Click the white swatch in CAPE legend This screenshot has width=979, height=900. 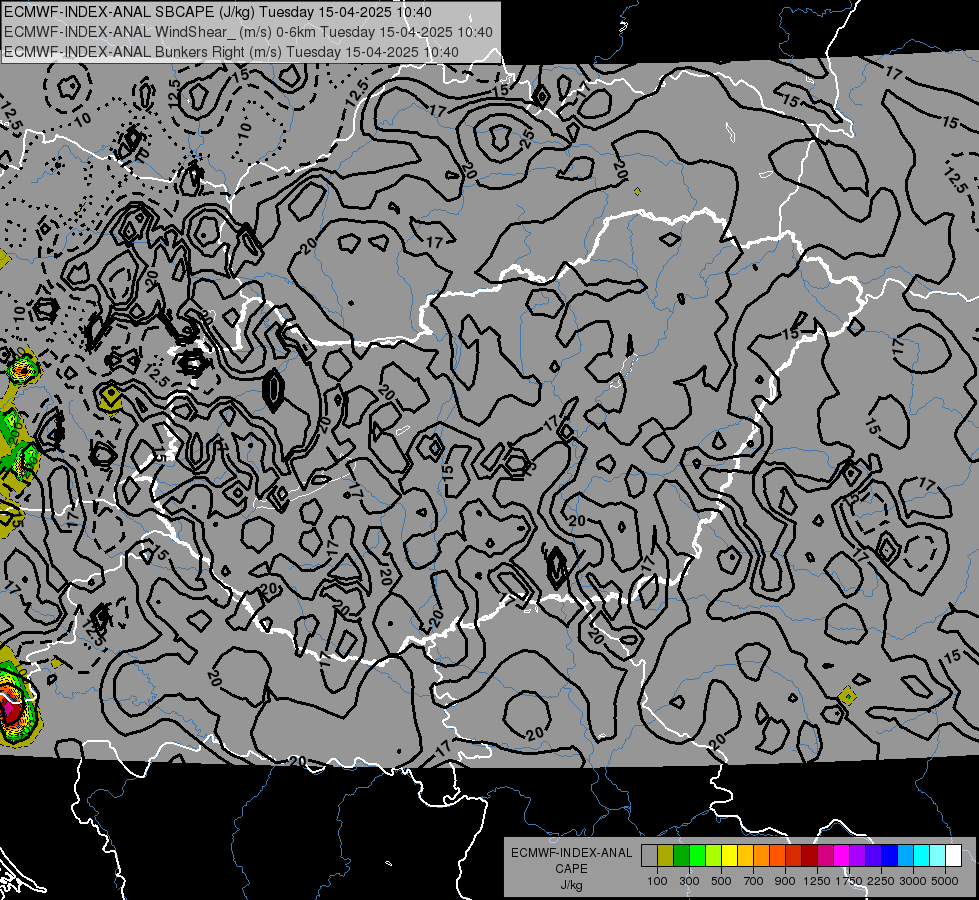(953, 856)
